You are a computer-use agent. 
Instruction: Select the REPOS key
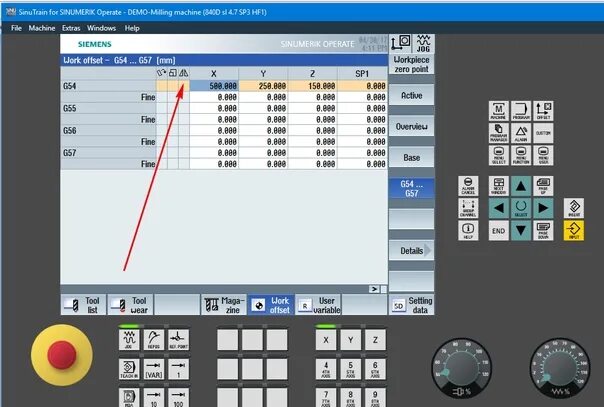click(154, 340)
